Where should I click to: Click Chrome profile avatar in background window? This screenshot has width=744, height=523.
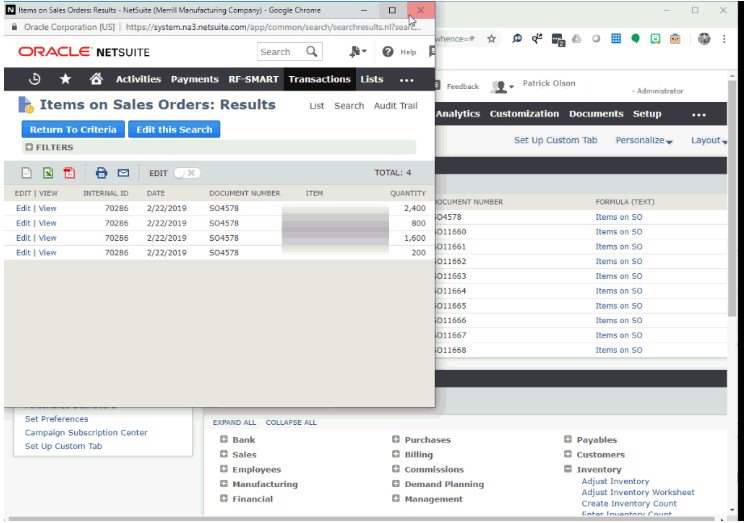click(x=704, y=39)
